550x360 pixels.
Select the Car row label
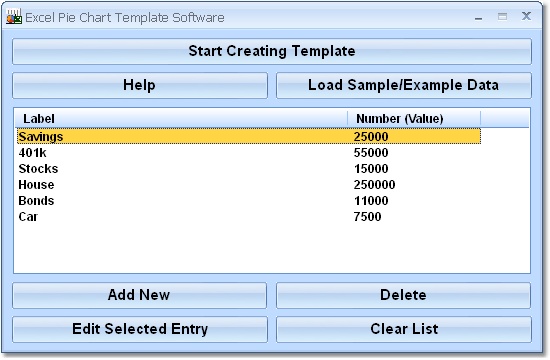pos(28,217)
